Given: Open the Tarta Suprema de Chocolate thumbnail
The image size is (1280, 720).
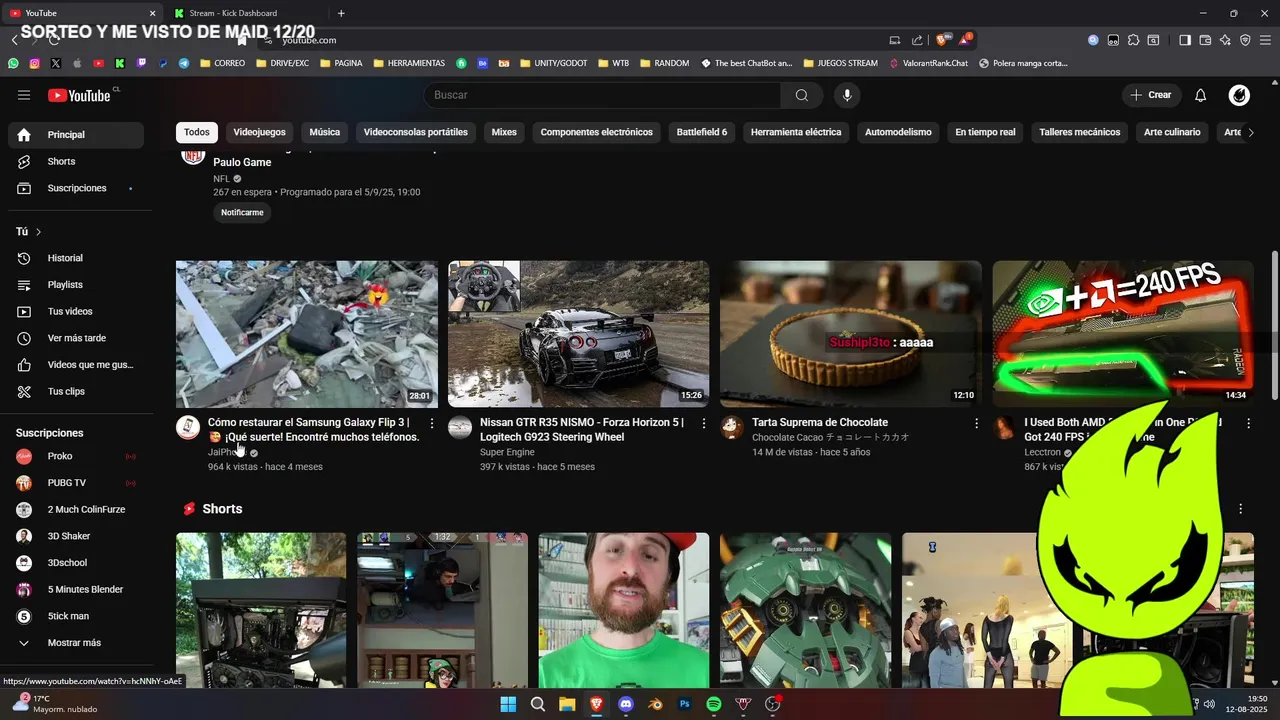Looking at the screenshot, I should pyautogui.click(x=850, y=334).
